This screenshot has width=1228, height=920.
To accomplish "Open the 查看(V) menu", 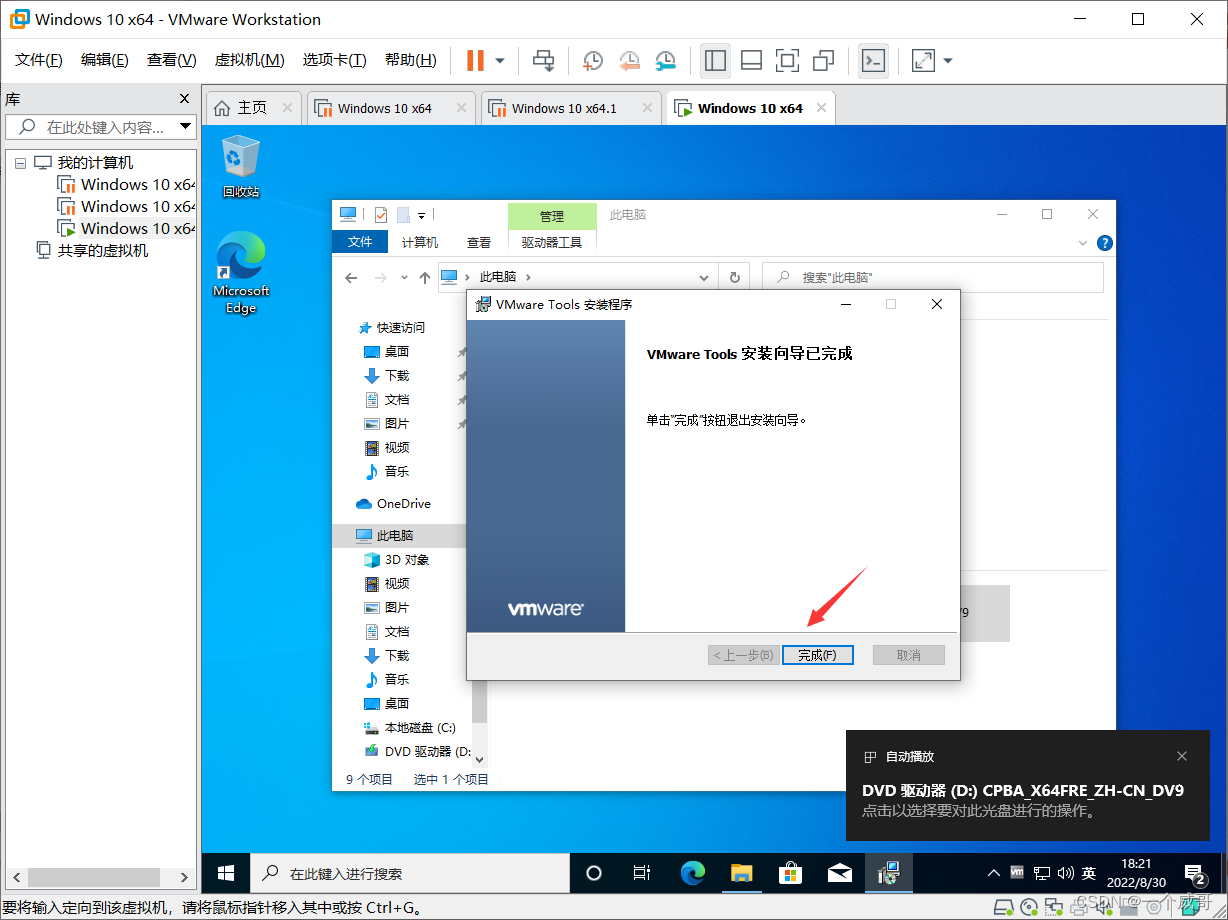I will [172, 60].
